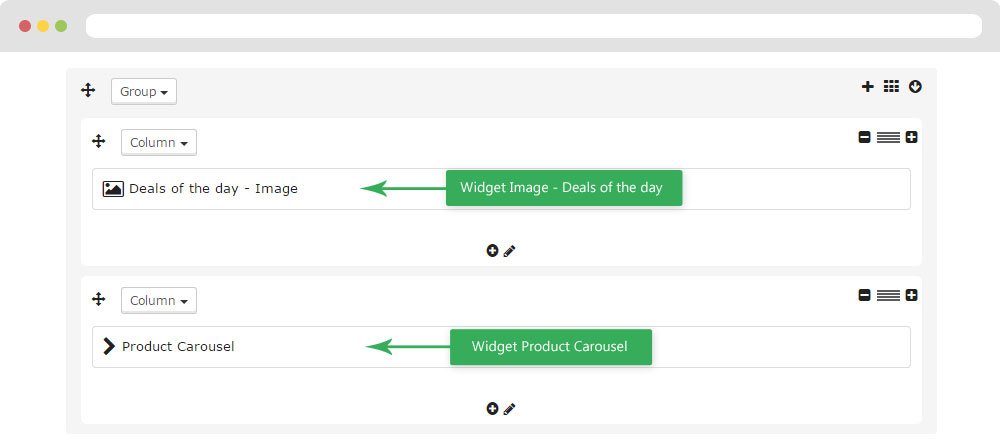Click the first column's width lines icon
This screenshot has width=1000, height=445.
(888, 137)
